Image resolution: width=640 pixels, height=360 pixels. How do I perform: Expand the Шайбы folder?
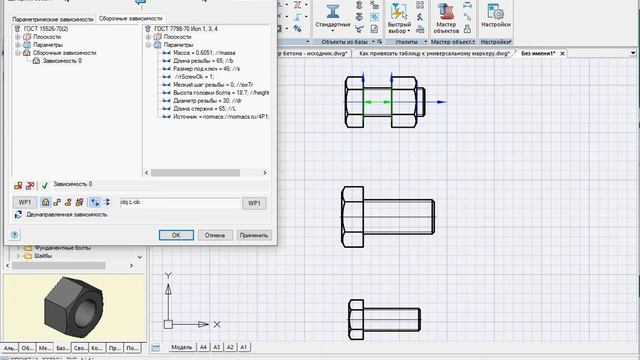click(18, 256)
